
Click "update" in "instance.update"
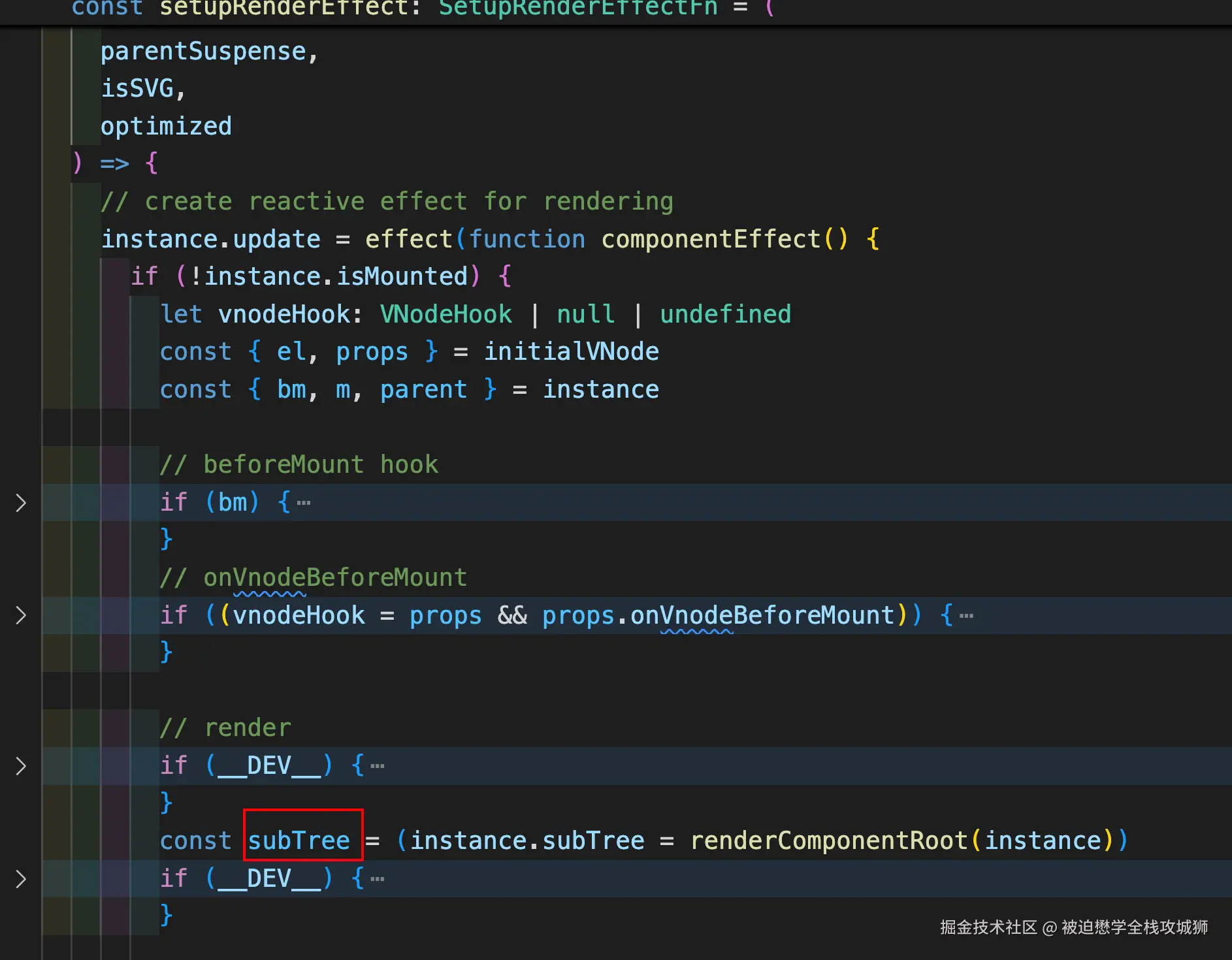click(277, 240)
